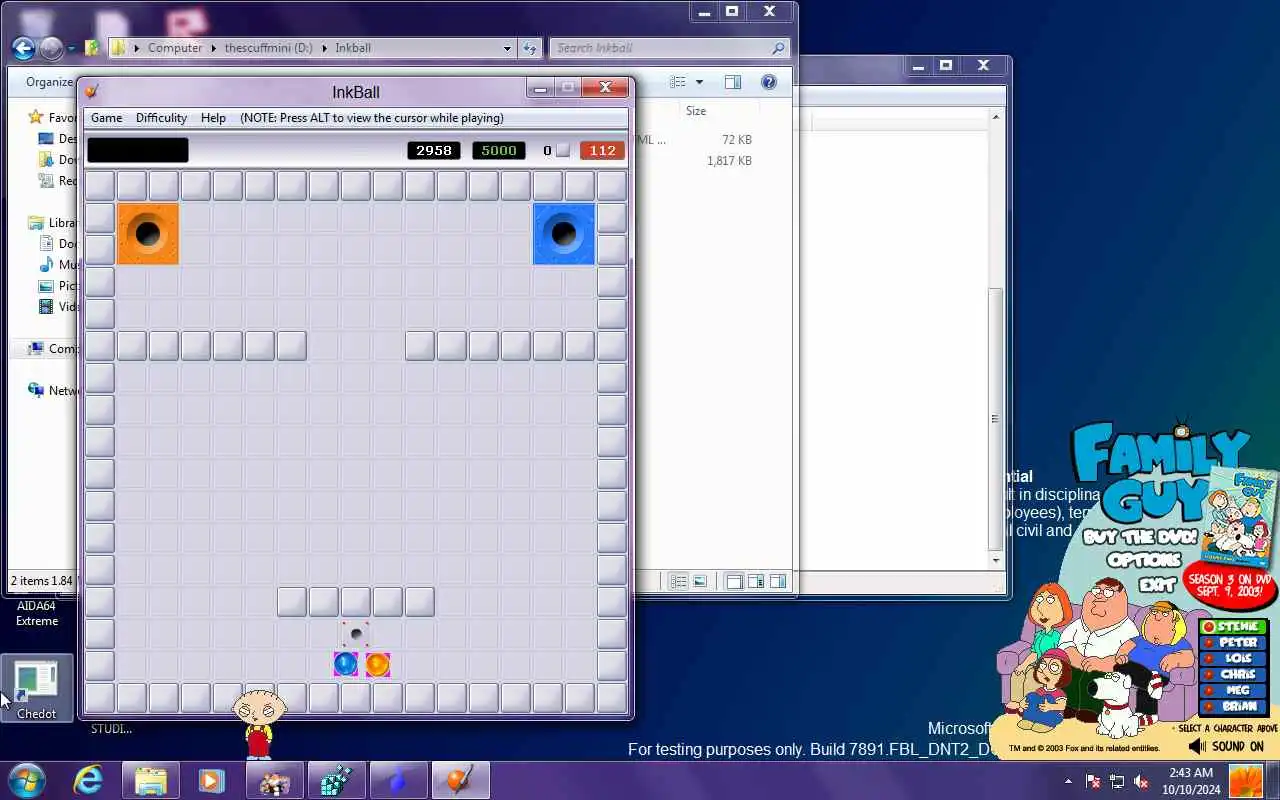The width and height of the screenshot is (1280, 800).
Task: Switch to the InkBall taskbar button
Action: click(x=460, y=781)
